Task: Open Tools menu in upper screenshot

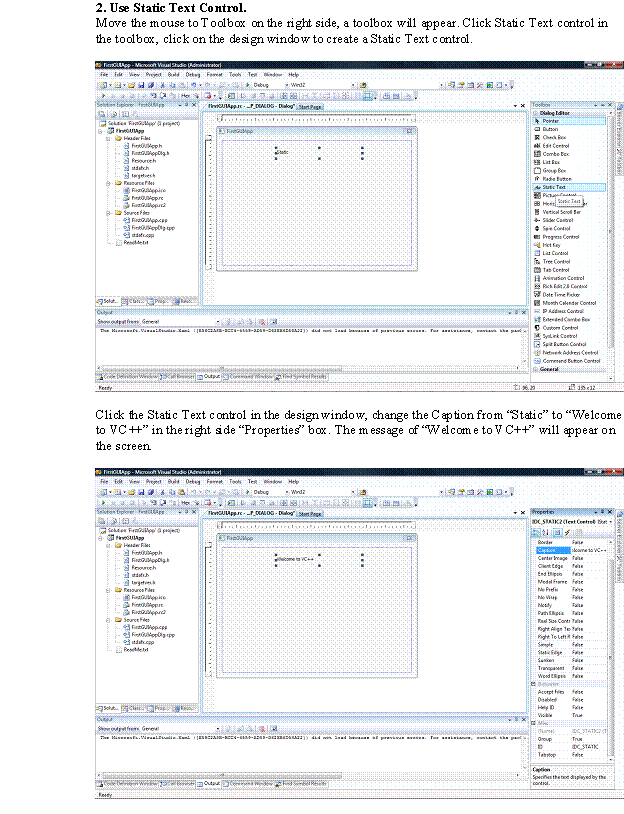Action: pyautogui.click(x=235, y=75)
